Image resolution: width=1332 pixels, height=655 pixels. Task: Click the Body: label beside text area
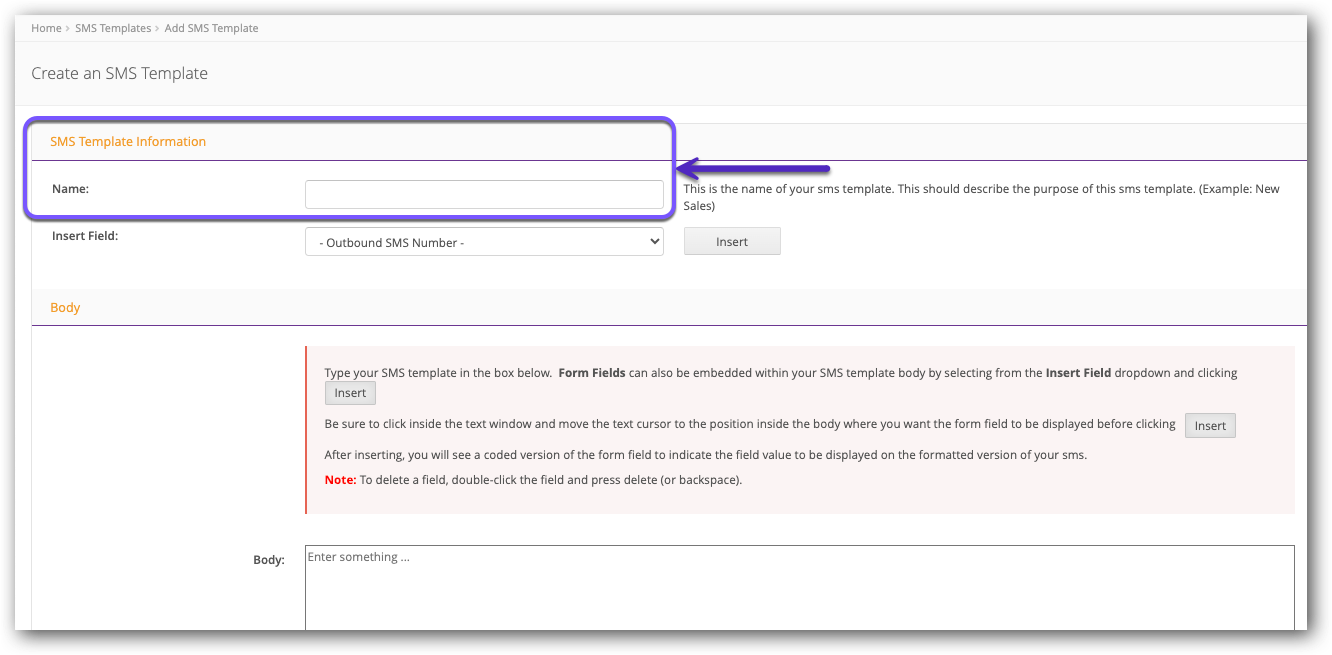tap(269, 560)
